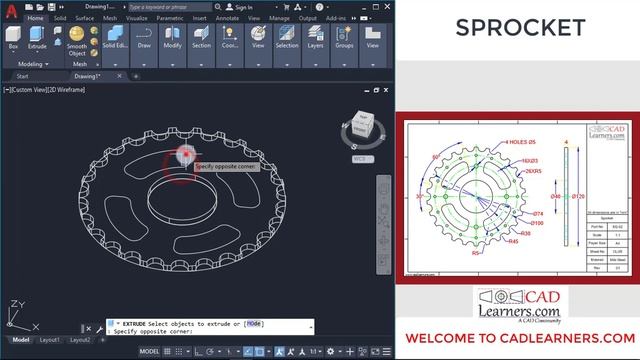
Task: Expand the Layers panel dropdown arrow
Action: (x=315, y=64)
